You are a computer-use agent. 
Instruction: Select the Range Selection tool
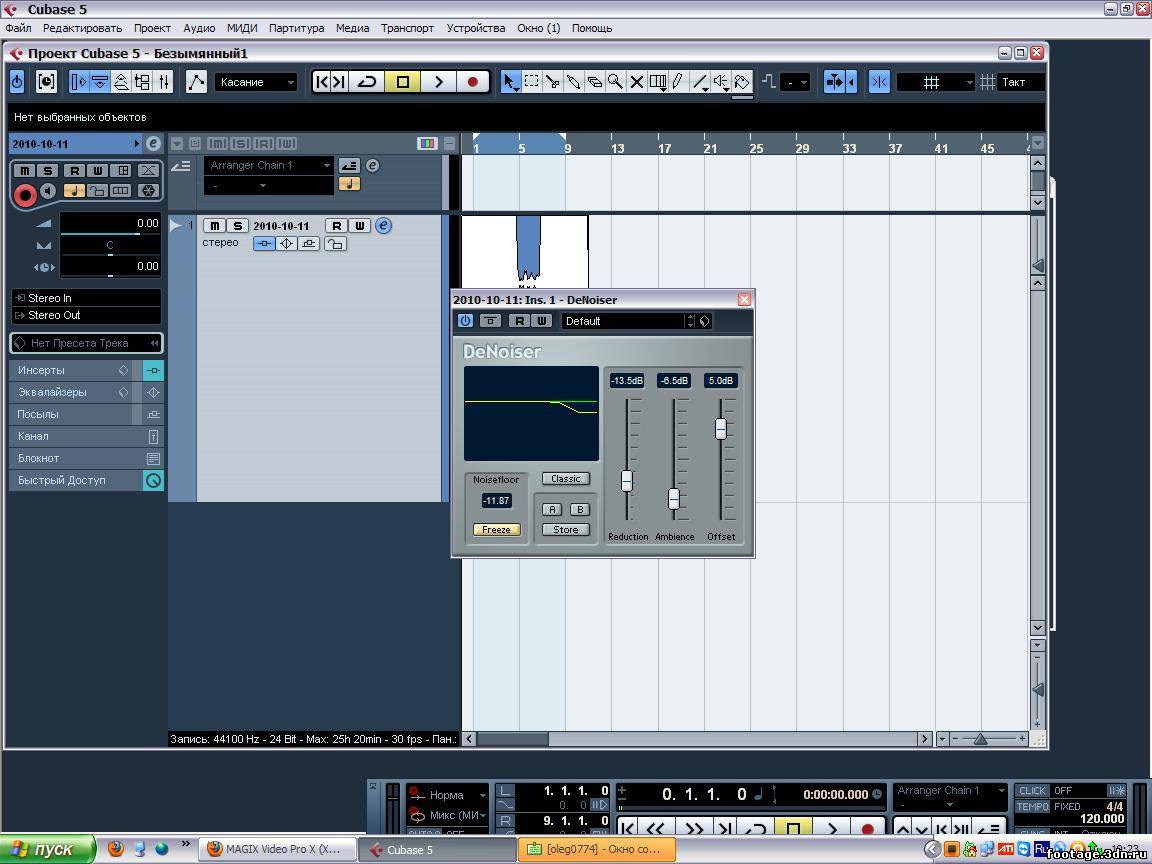pos(531,82)
